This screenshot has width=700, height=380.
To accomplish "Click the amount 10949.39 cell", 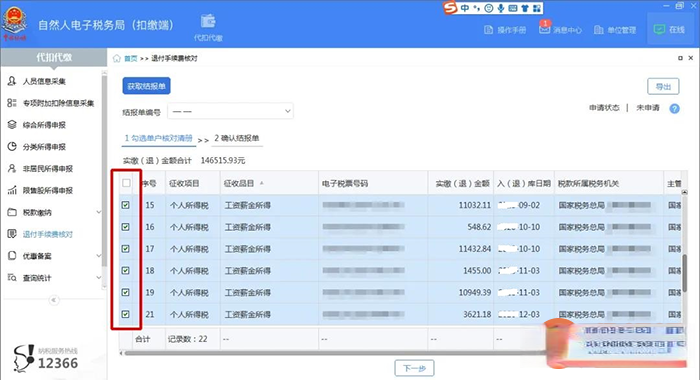I will (475, 293).
